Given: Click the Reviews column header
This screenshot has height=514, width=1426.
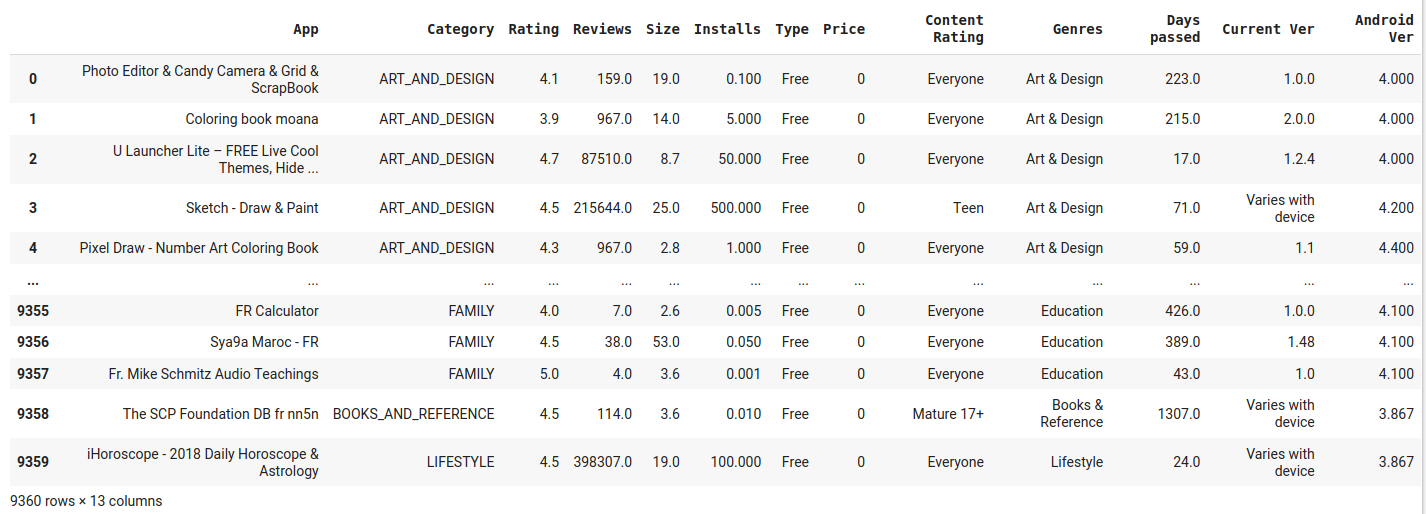Looking at the screenshot, I should coord(602,29).
